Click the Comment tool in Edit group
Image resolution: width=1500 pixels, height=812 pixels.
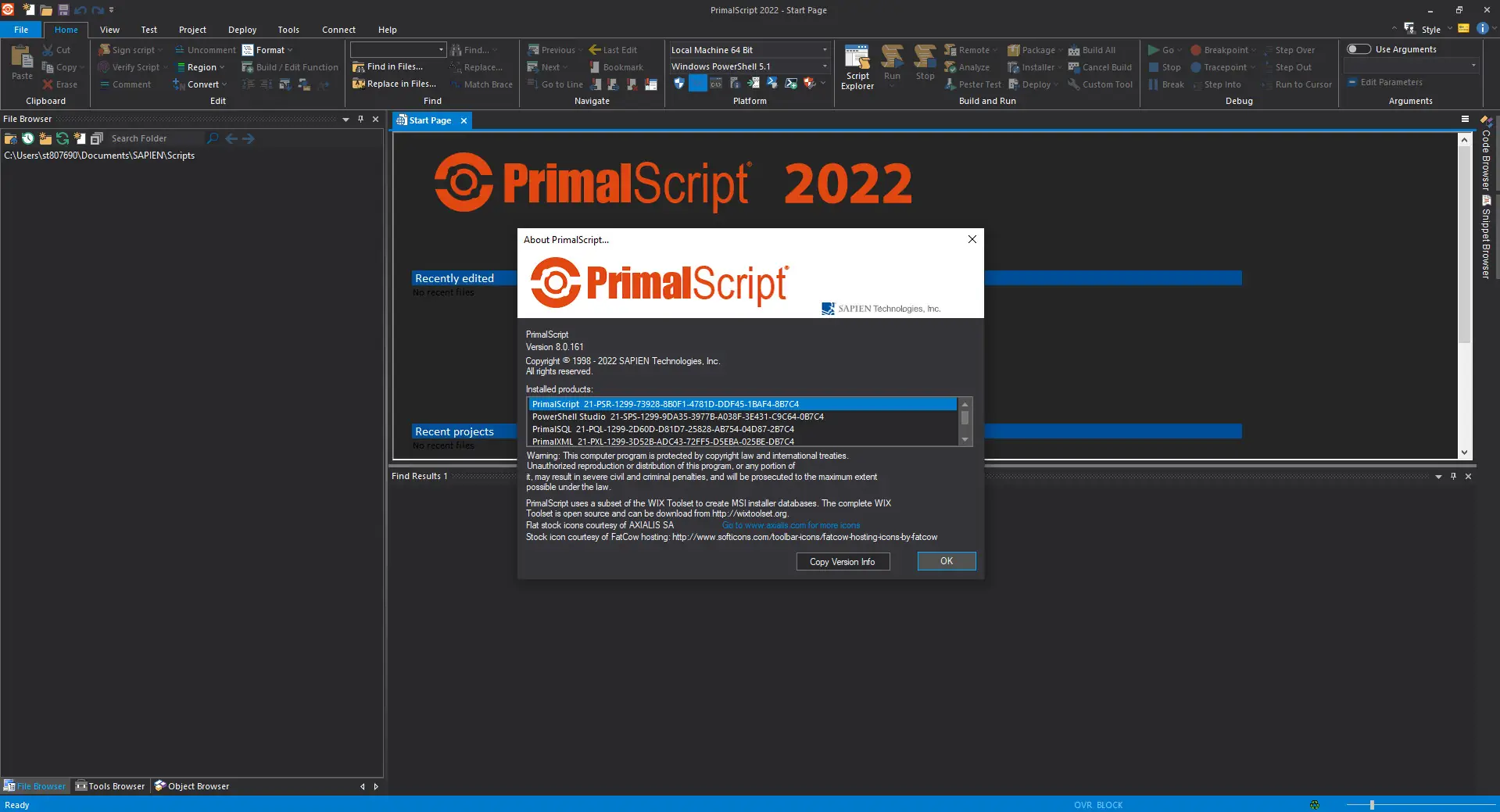[x=125, y=84]
